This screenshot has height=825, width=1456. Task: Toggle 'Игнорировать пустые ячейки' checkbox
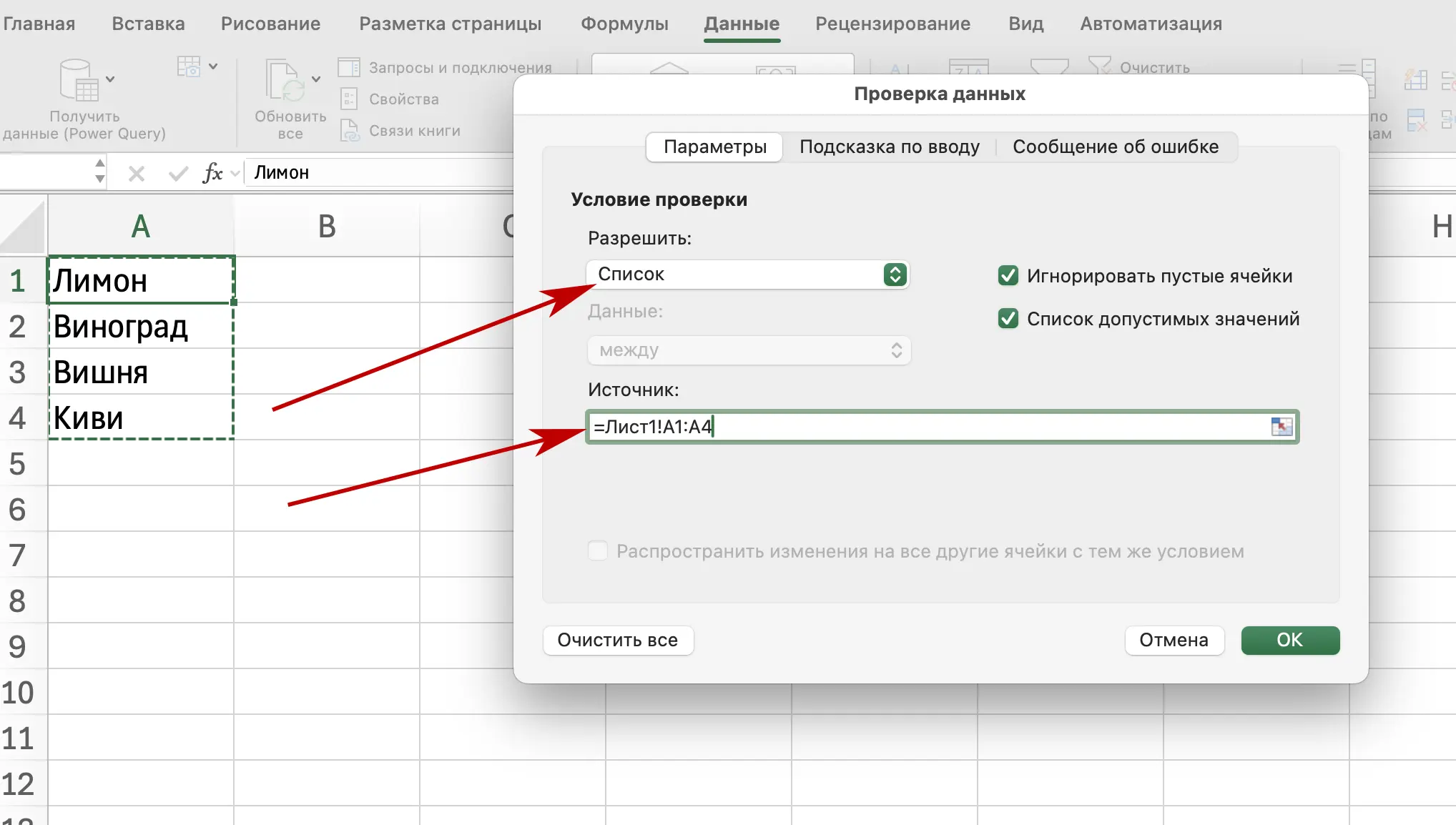(1008, 276)
